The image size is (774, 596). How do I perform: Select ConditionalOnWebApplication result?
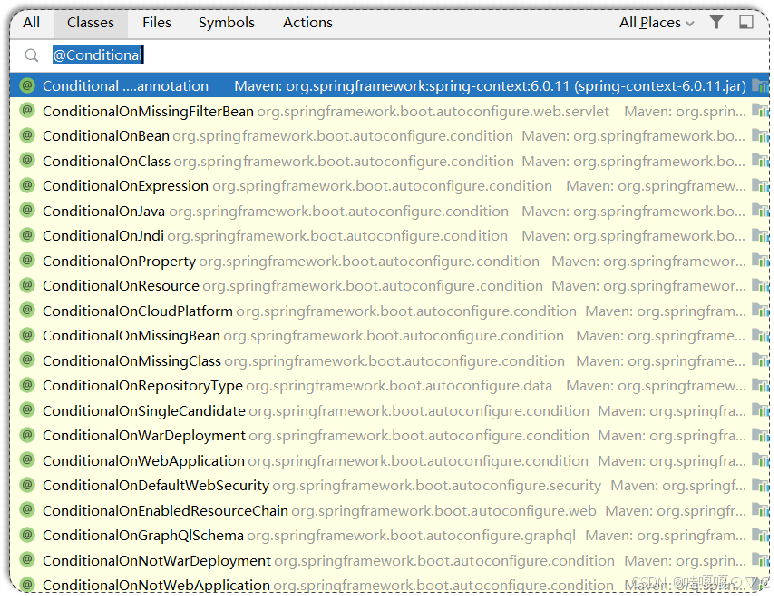point(389,461)
